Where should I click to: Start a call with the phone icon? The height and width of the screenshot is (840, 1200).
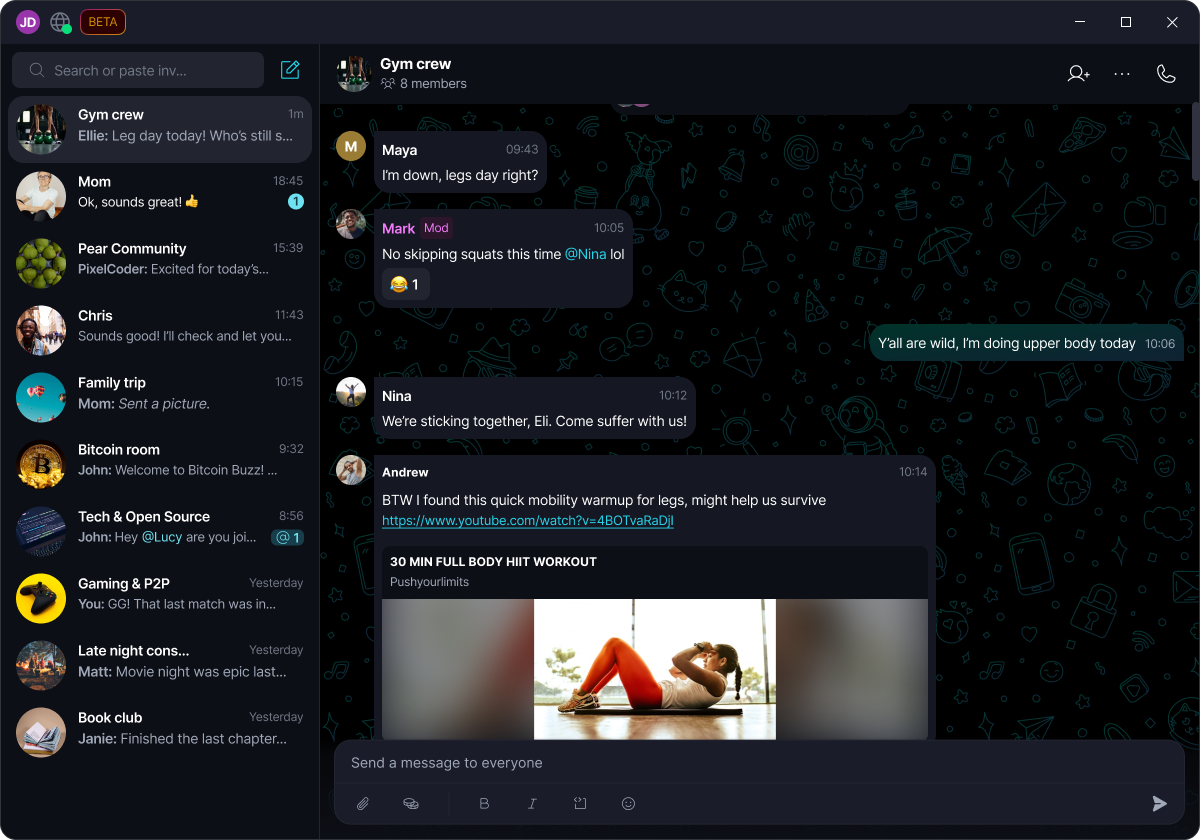point(1166,73)
